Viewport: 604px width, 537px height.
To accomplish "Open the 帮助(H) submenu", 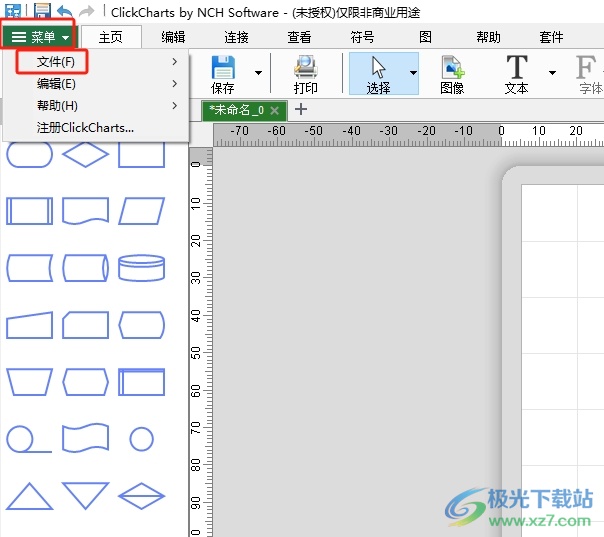I will 96,106.
